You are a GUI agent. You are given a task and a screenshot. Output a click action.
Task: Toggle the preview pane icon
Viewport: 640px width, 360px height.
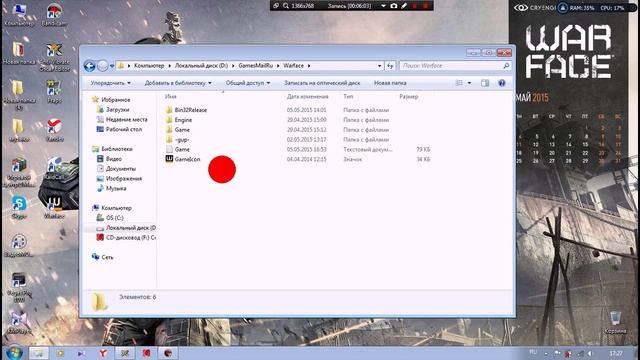(485, 83)
